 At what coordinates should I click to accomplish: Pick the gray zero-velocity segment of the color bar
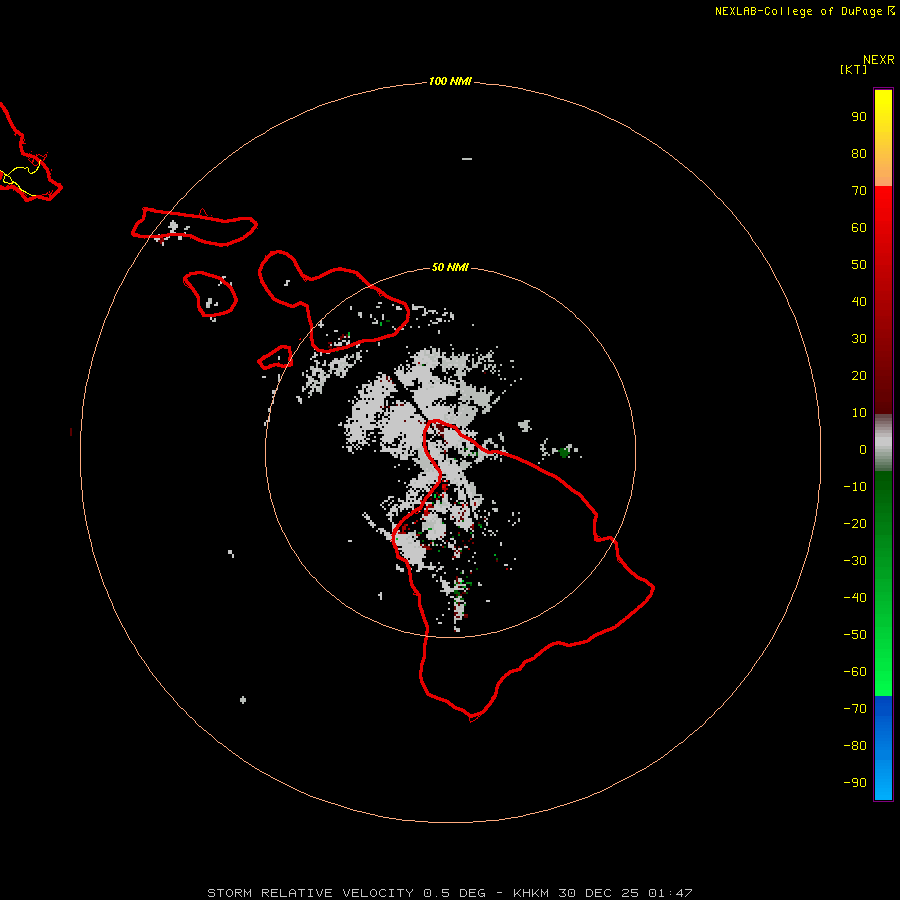883,443
